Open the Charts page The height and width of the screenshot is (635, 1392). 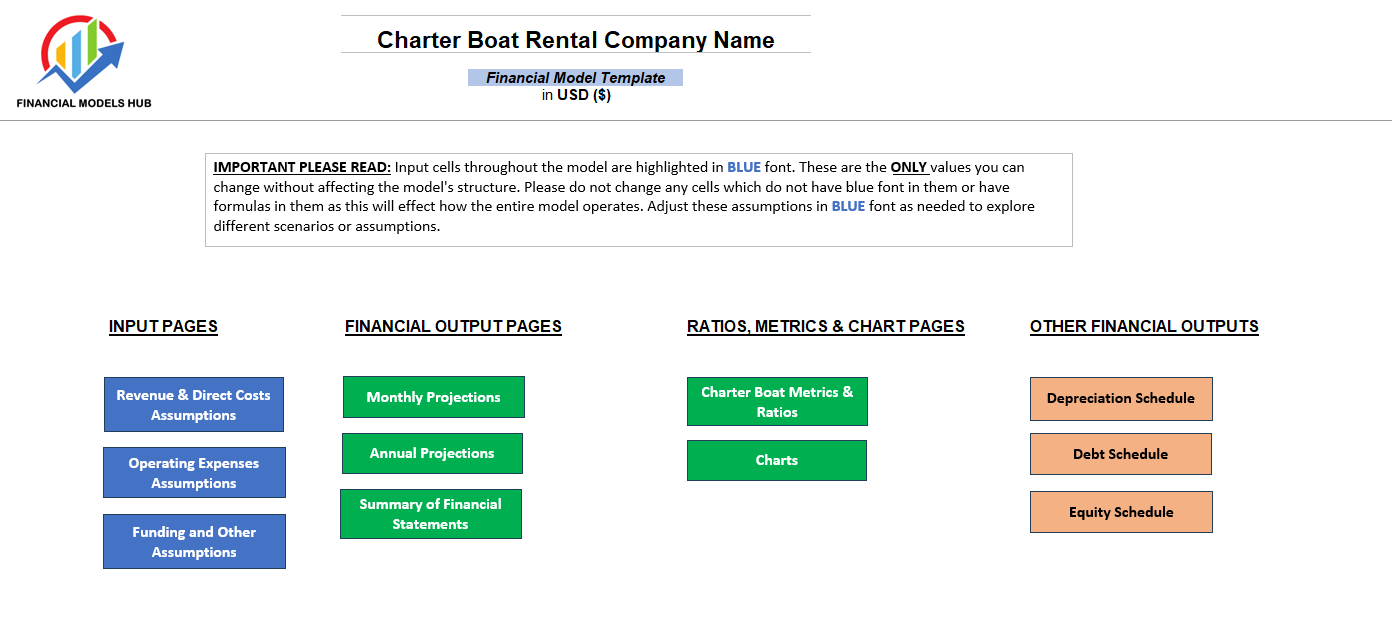tap(777, 460)
